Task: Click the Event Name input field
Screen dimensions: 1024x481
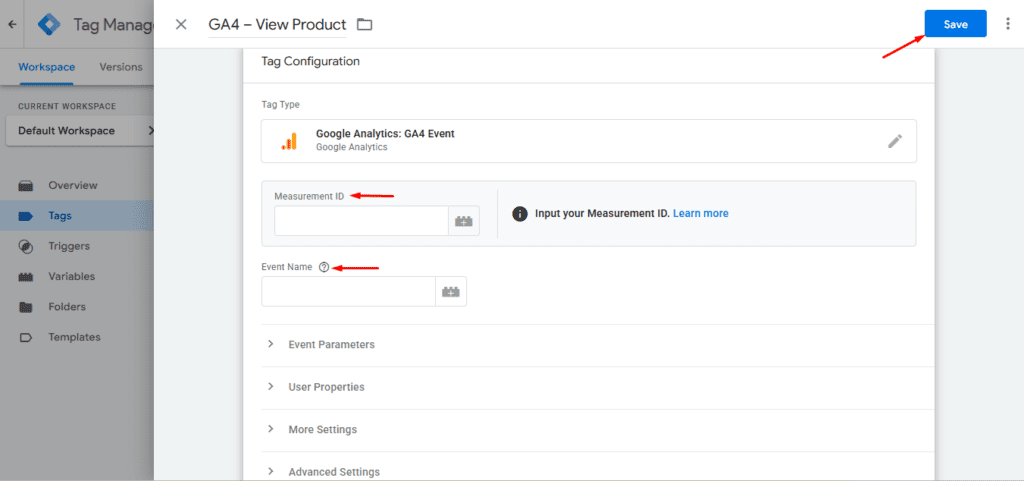Action: click(x=348, y=291)
